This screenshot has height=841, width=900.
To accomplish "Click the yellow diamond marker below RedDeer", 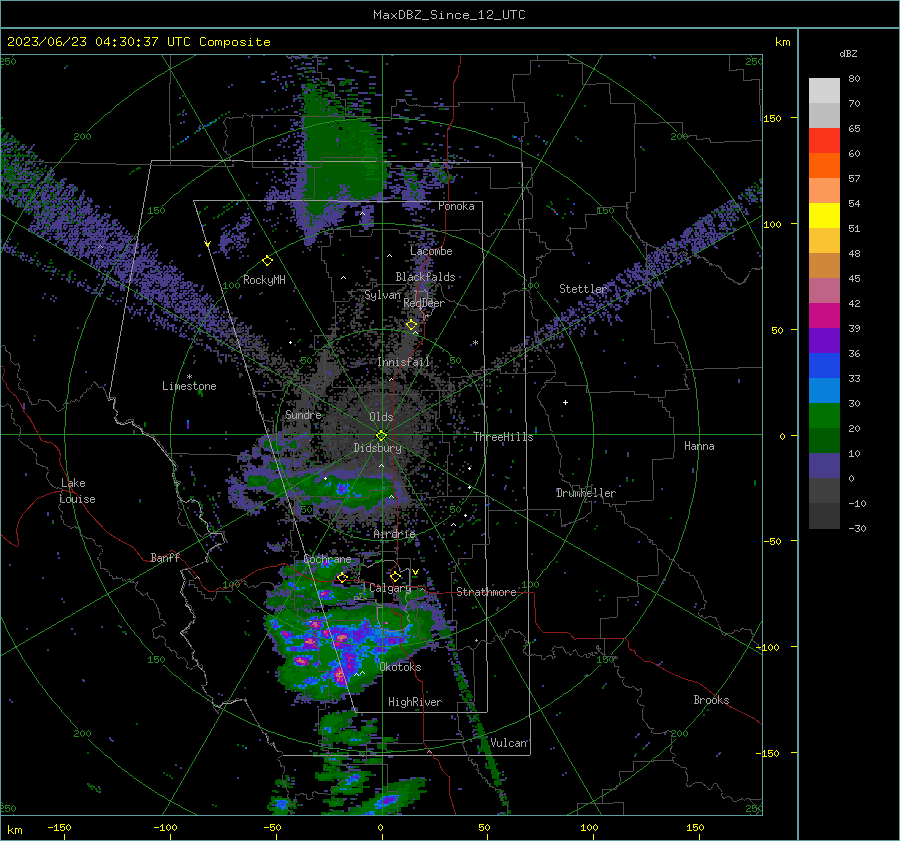I will [x=412, y=325].
